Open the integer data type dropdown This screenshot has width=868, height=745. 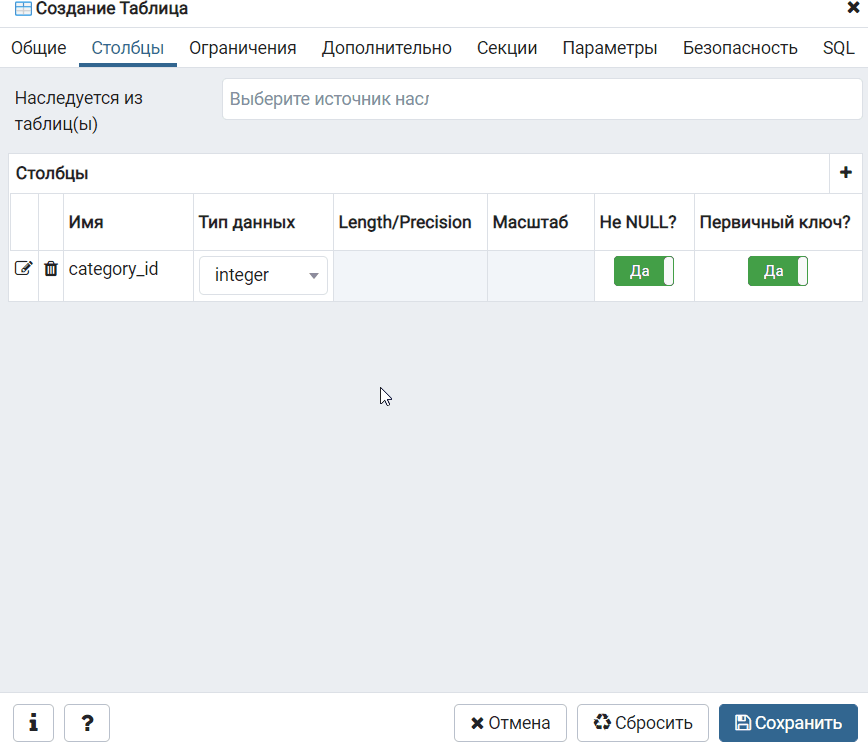263,275
